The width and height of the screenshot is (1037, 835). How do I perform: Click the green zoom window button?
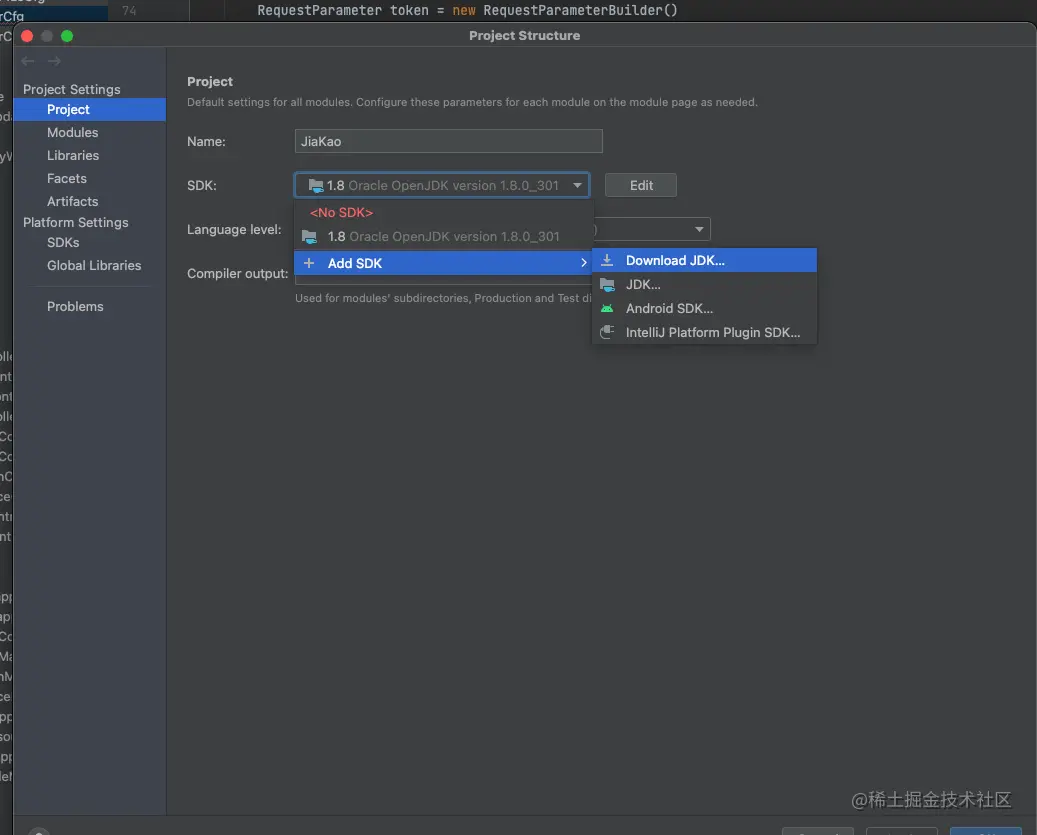[67, 36]
